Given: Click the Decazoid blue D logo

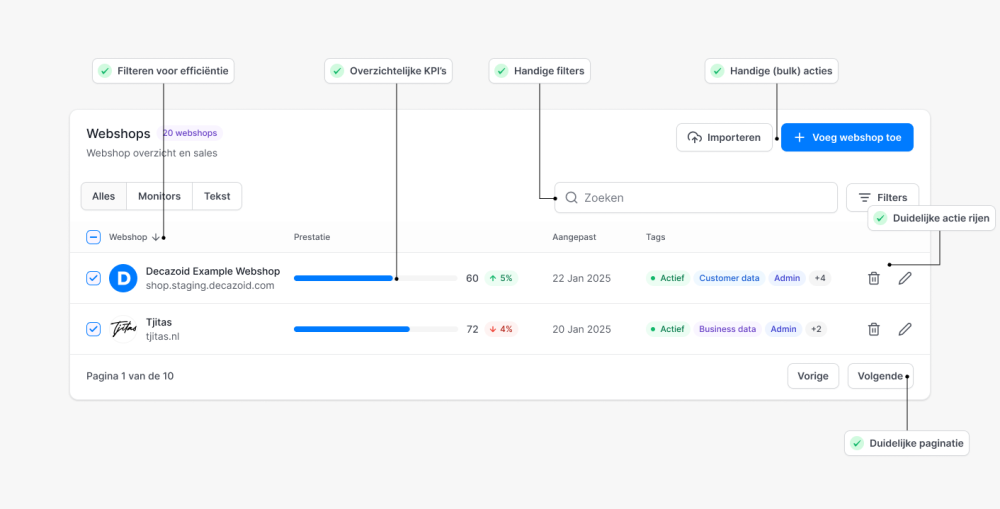Looking at the screenshot, I should tap(123, 278).
